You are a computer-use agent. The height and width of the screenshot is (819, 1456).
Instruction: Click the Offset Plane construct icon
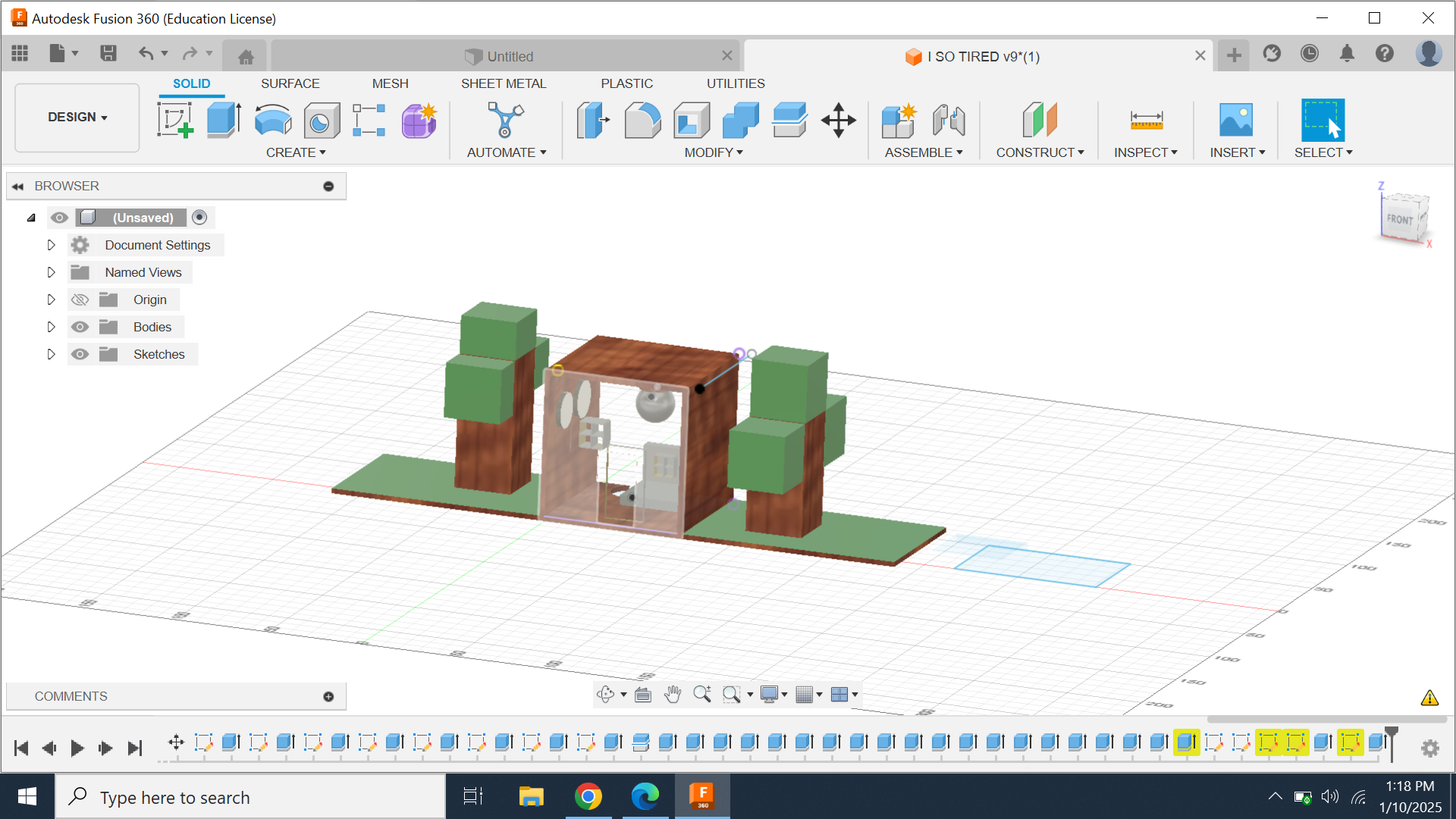pyautogui.click(x=1040, y=120)
